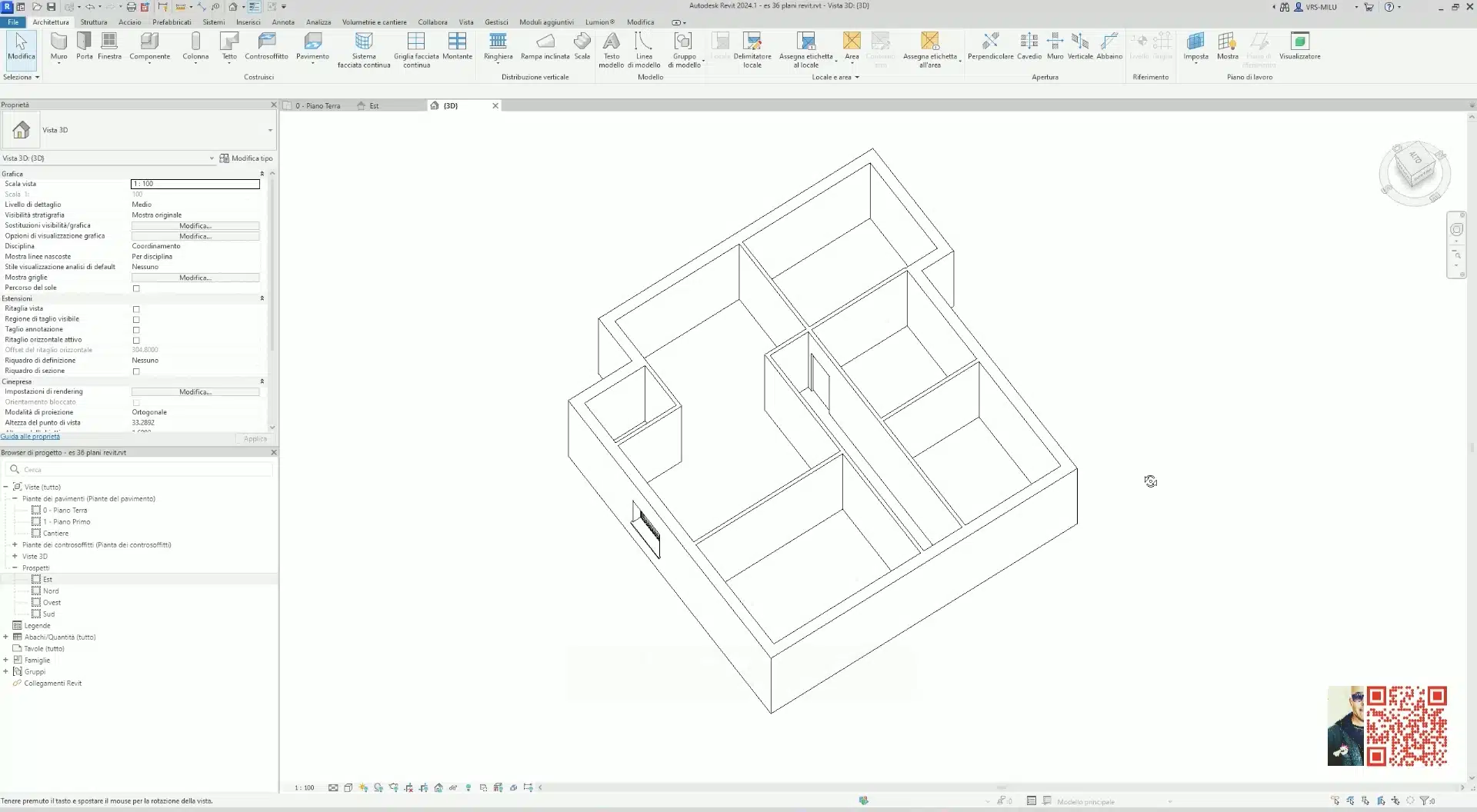Select the Porta door tool
Screen dimensions: 1477x812
[x=85, y=45]
